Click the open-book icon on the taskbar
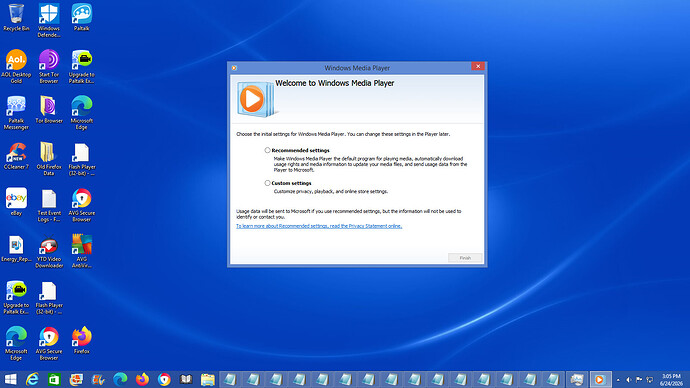Screen dimensions: 690x388 (x=186, y=379)
